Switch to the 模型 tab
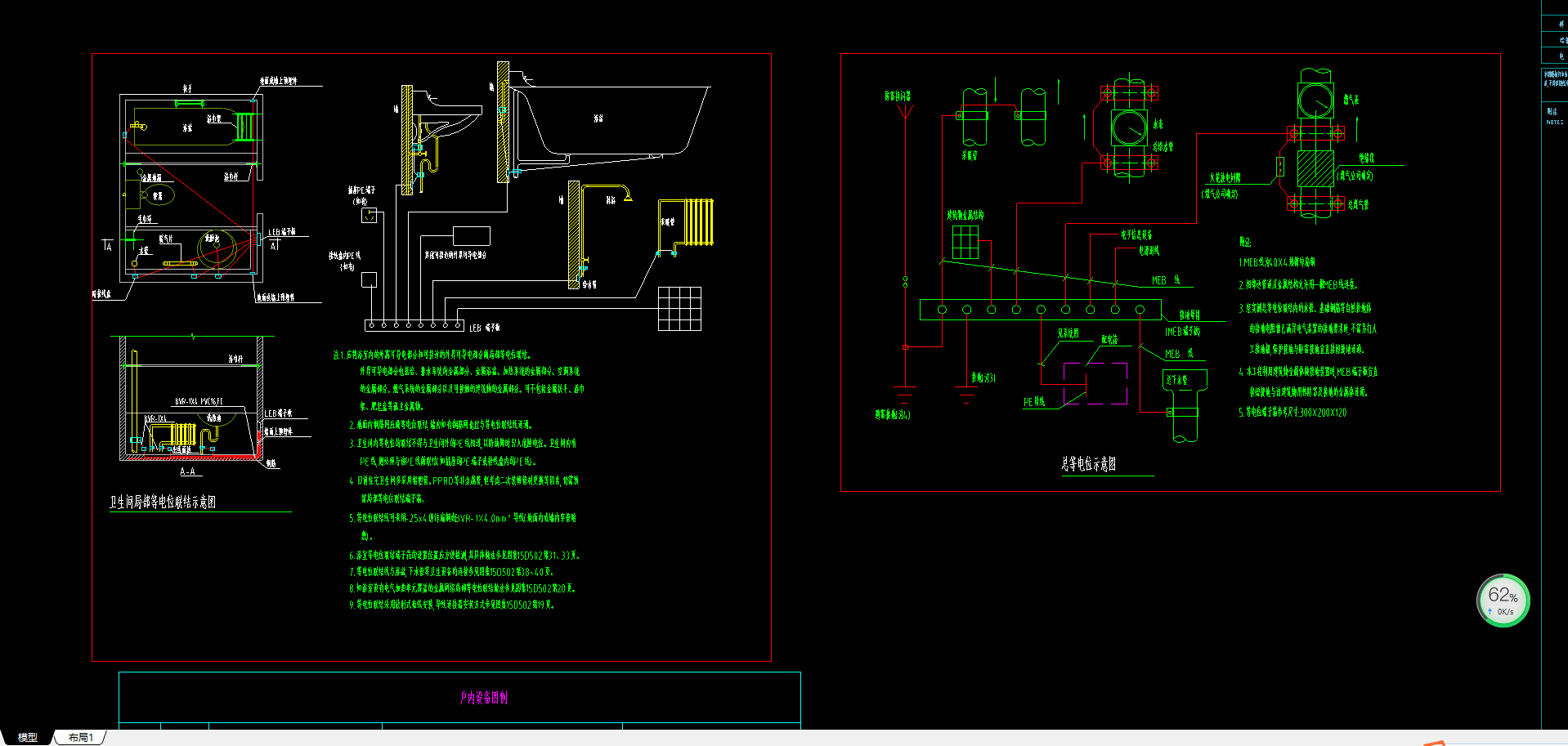This screenshot has height=746, width=1568. pos(27,737)
